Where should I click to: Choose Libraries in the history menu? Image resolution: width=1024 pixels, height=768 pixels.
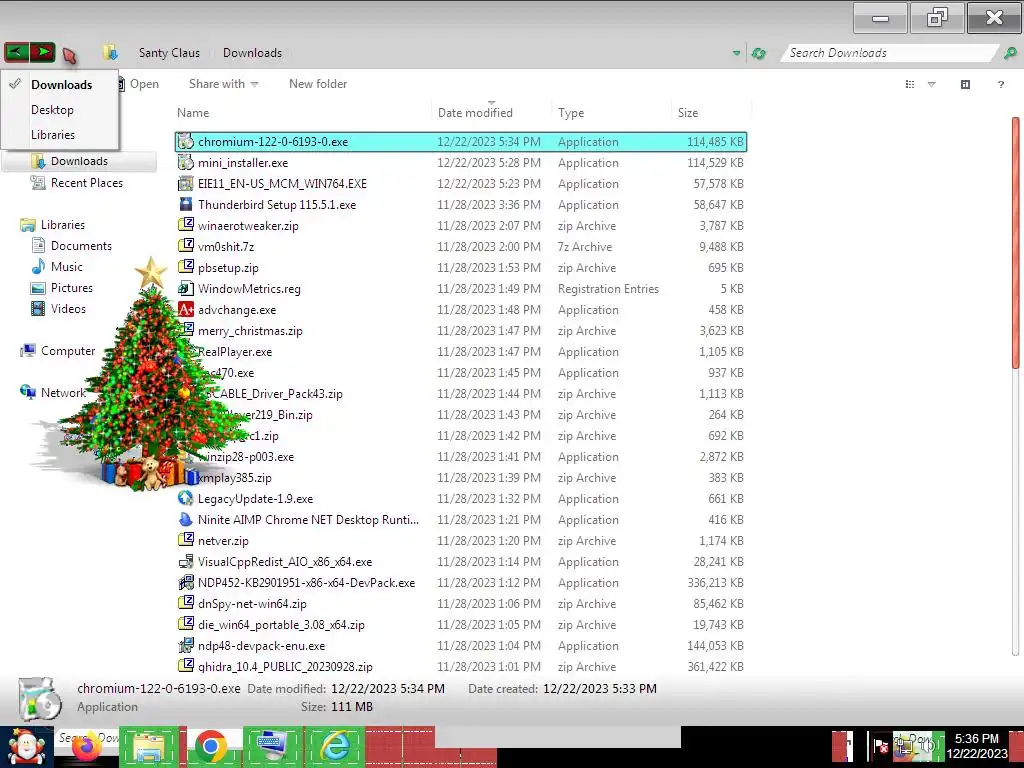pyautogui.click(x=53, y=135)
